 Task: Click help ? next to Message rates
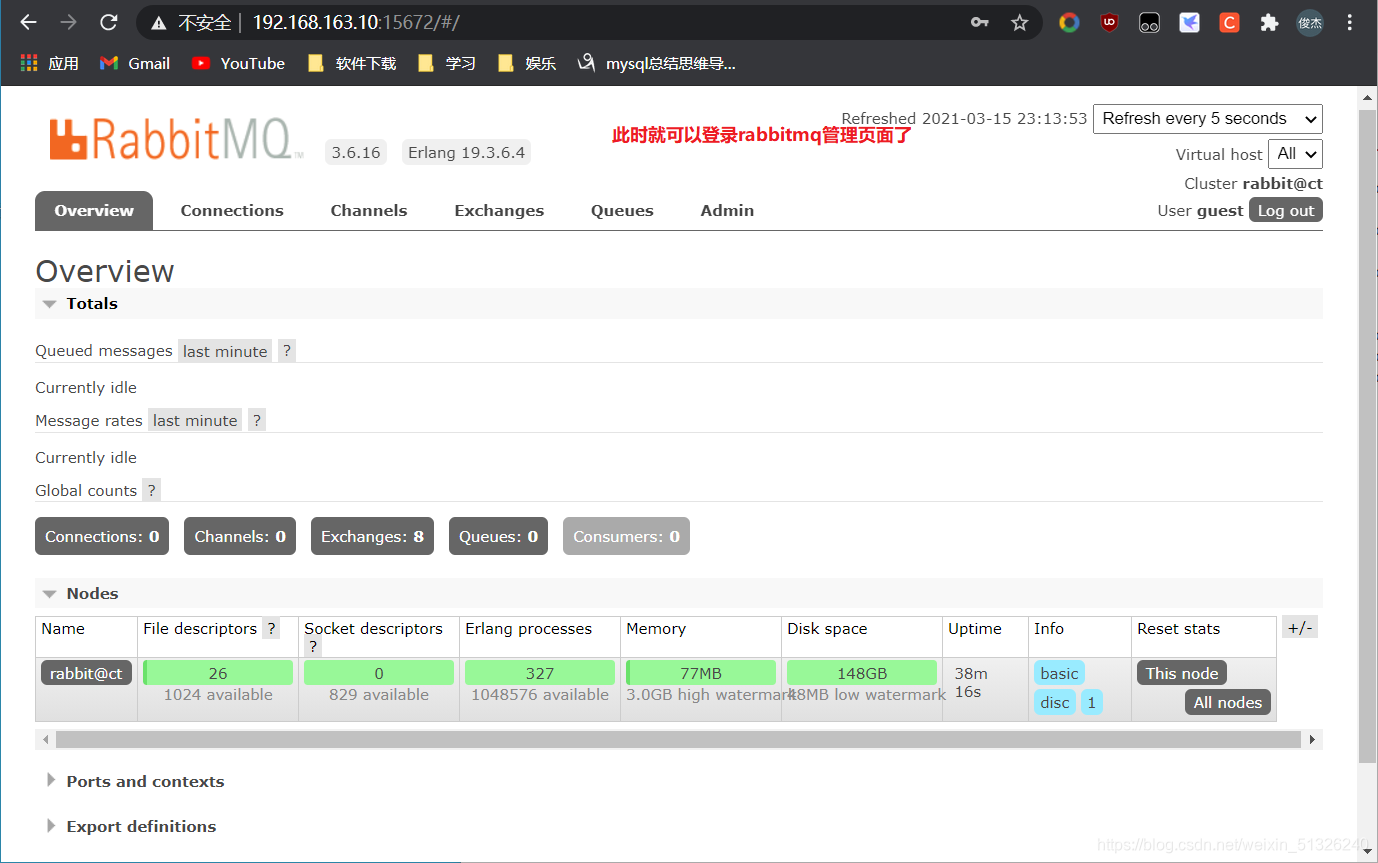pos(257,420)
